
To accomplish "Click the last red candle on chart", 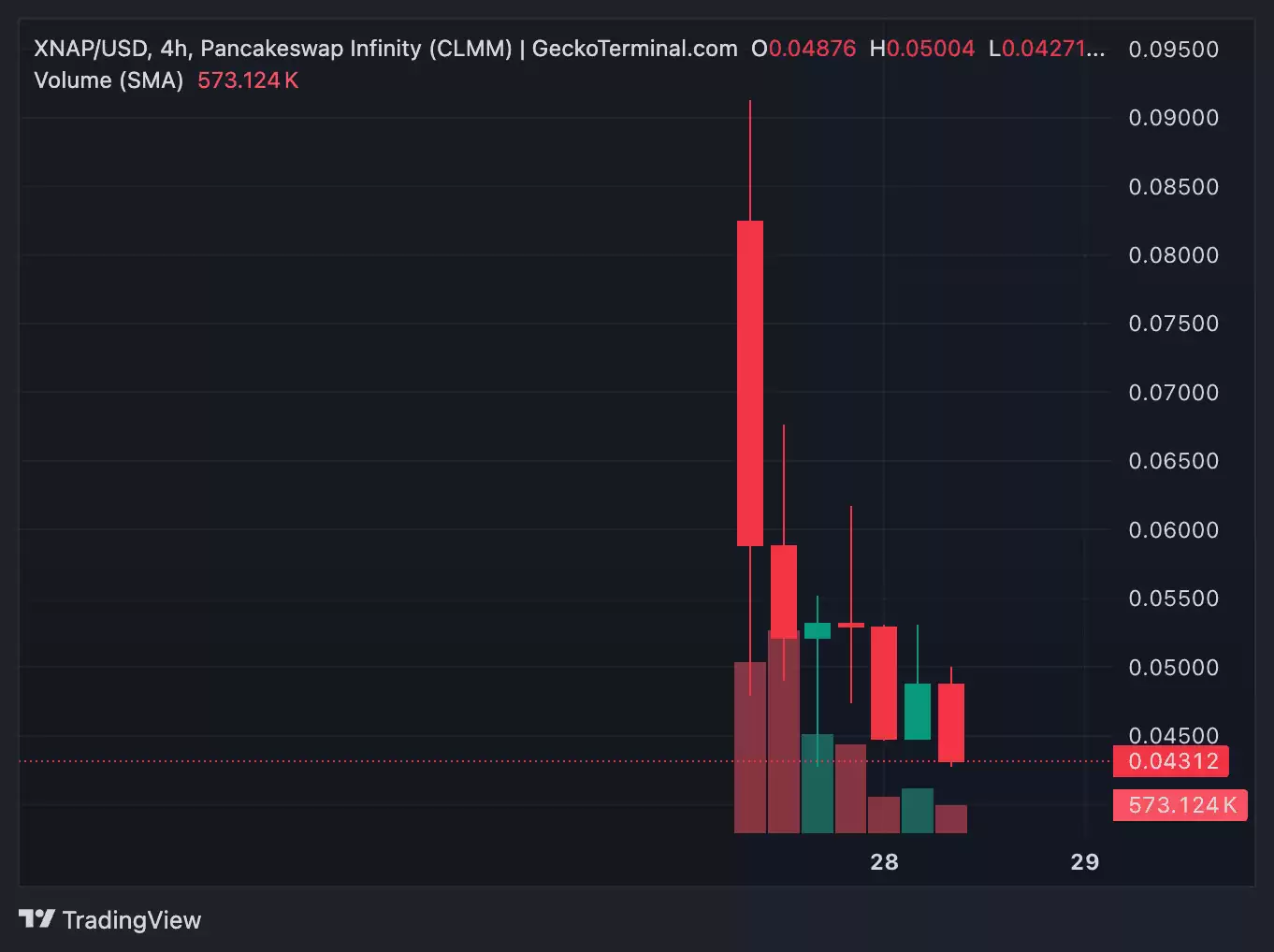I will [x=951, y=722].
